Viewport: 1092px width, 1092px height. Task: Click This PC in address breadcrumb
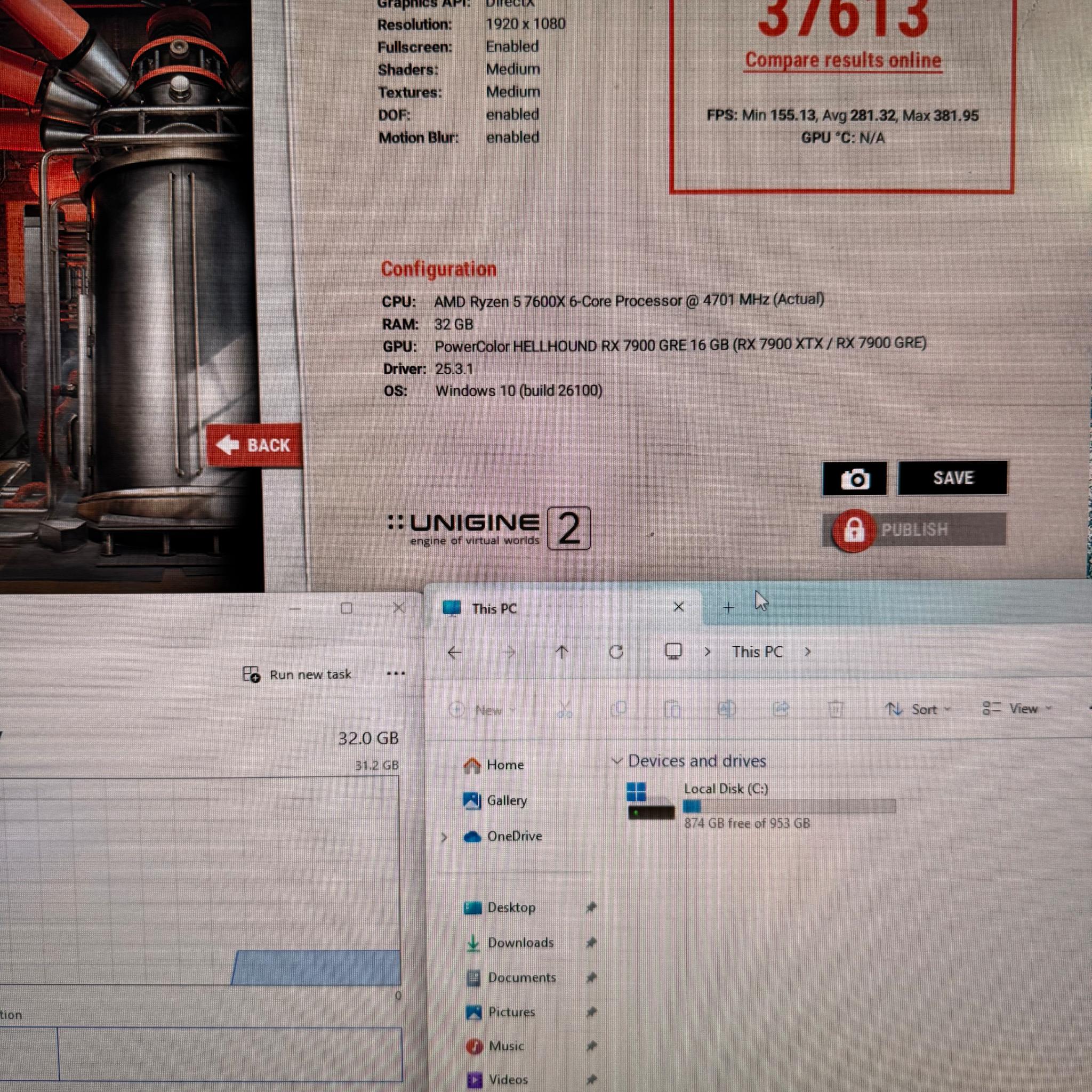757,652
